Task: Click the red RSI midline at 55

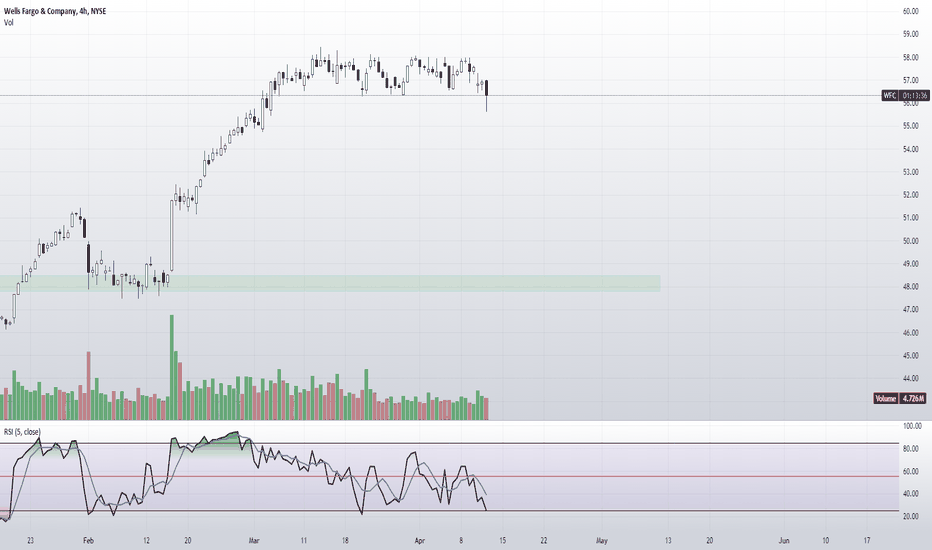Action: [x=449, y=476]
